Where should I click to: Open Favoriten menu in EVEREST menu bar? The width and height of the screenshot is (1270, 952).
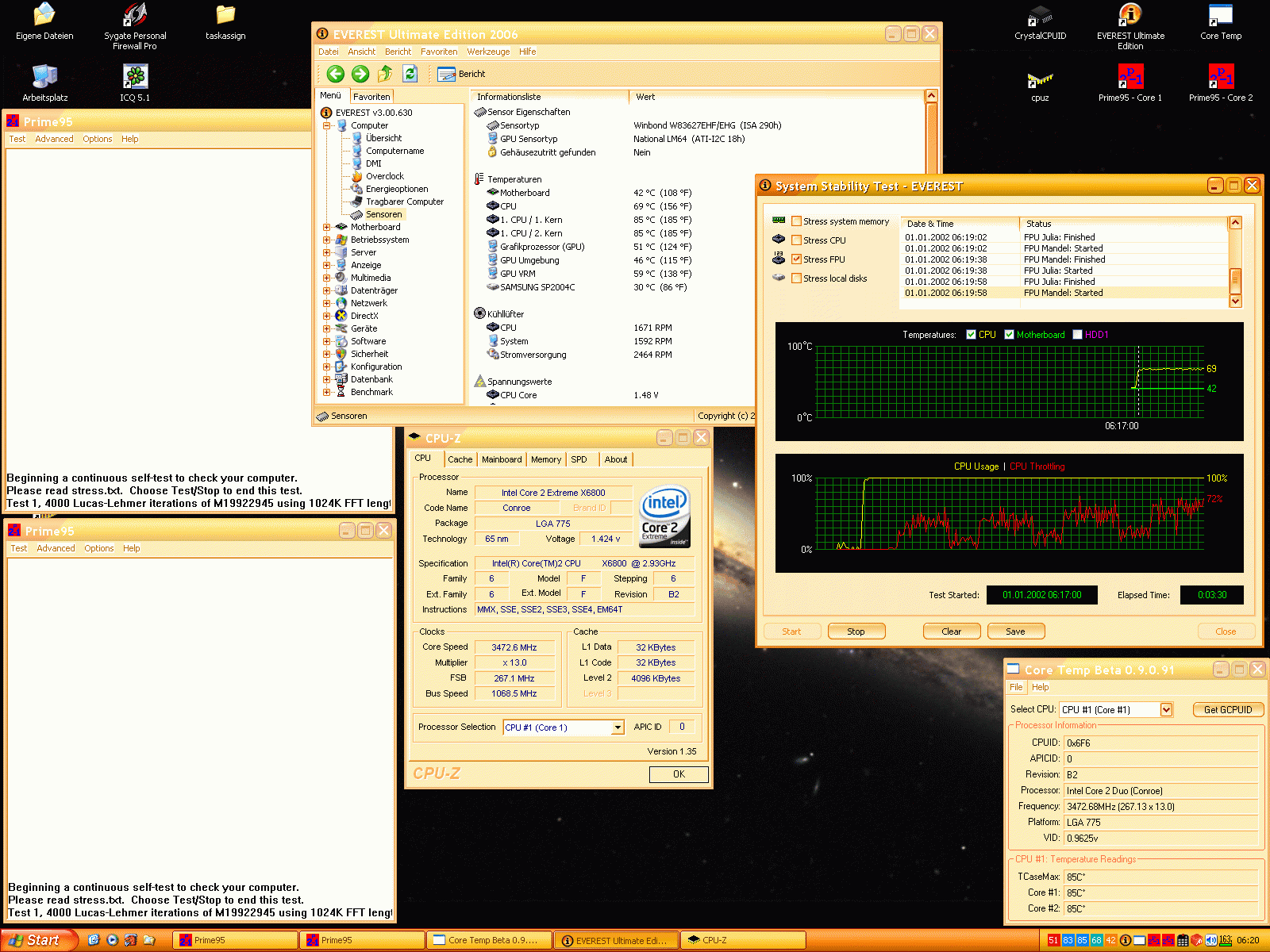pyautogui.click(x=439, y=52)
